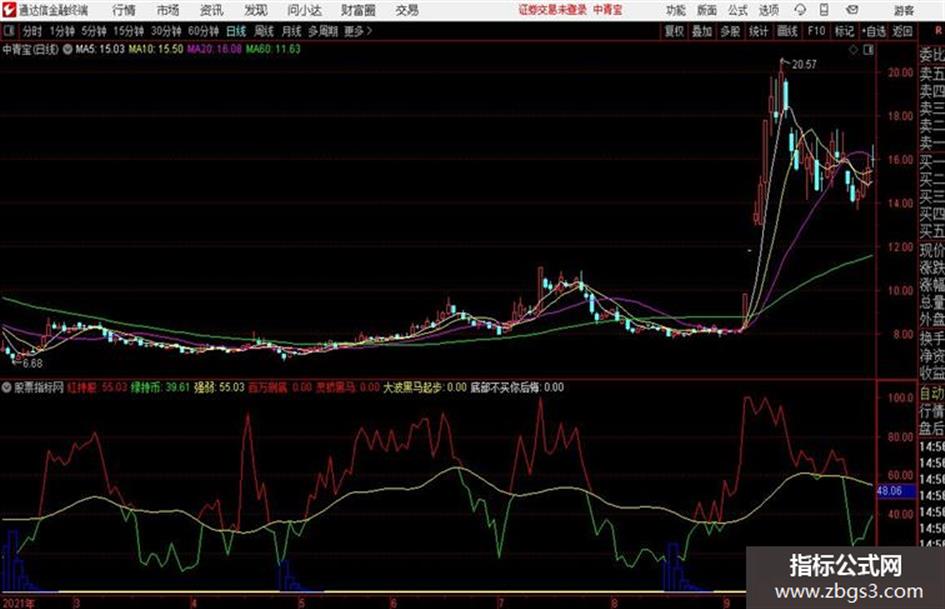The width and height of the screenshot is (945, 609).
Task: Open the 交易 menu
Action: point(407,10)
